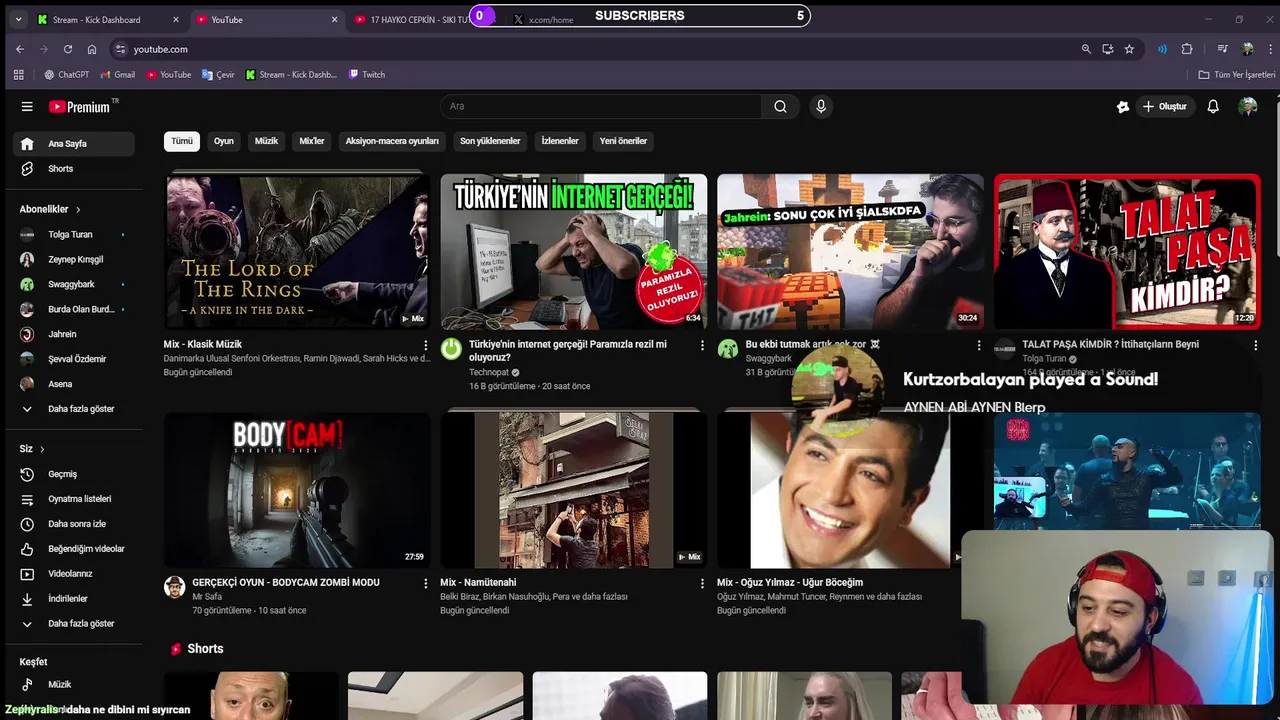Select the Mix'ler filter chip
The image size is (1280, 720).
coord(312,141)
